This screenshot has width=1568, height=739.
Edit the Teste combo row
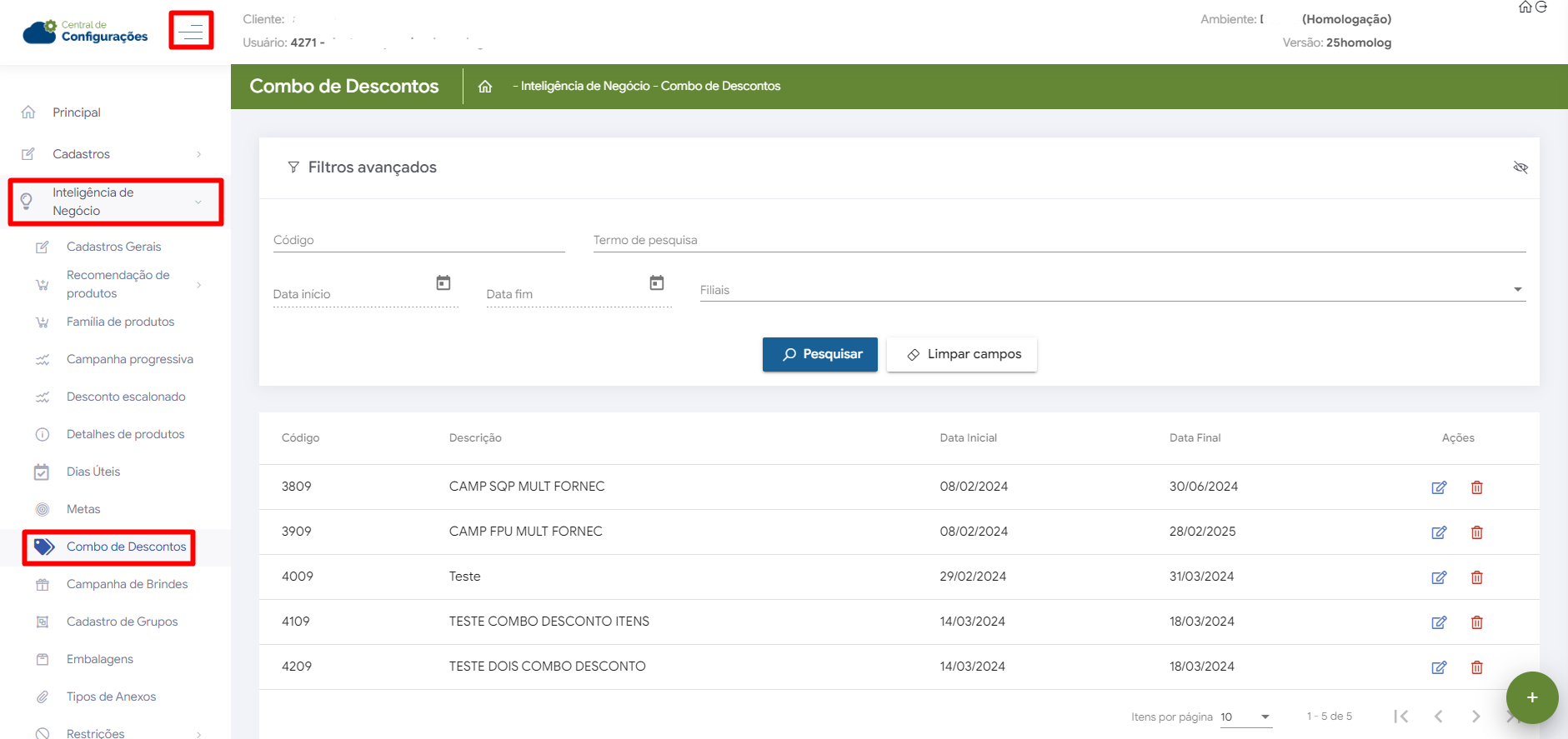pos(1439,577)
